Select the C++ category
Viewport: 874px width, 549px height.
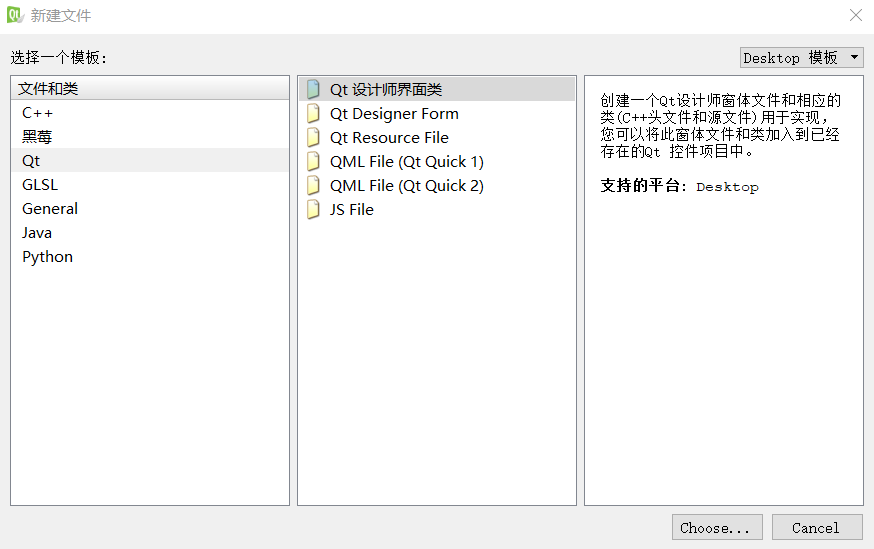pyautogui.click(x=149, y=113)
